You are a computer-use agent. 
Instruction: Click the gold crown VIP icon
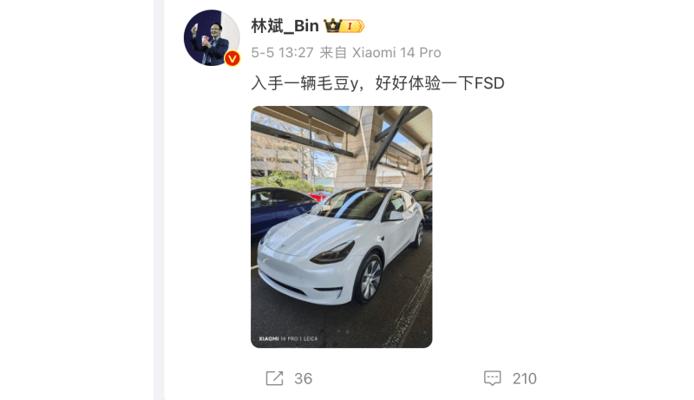pos(332,26)
